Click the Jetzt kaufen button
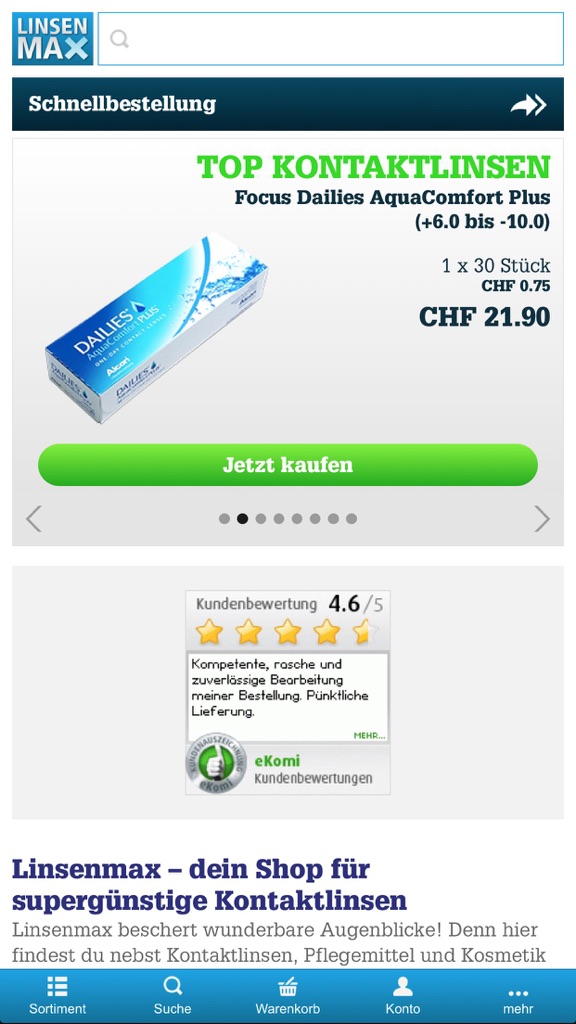 pyautogui.click(x=287, y=464)
